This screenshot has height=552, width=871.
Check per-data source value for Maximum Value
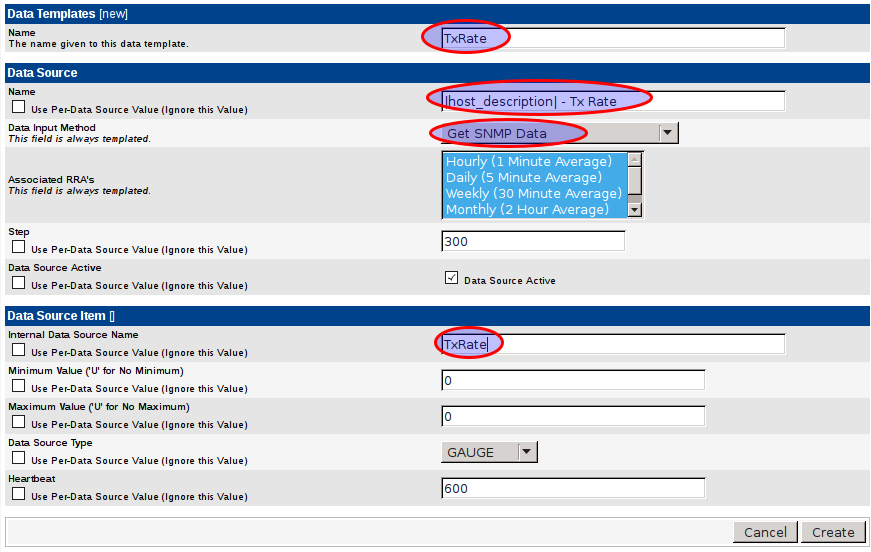tap(18, 423)
